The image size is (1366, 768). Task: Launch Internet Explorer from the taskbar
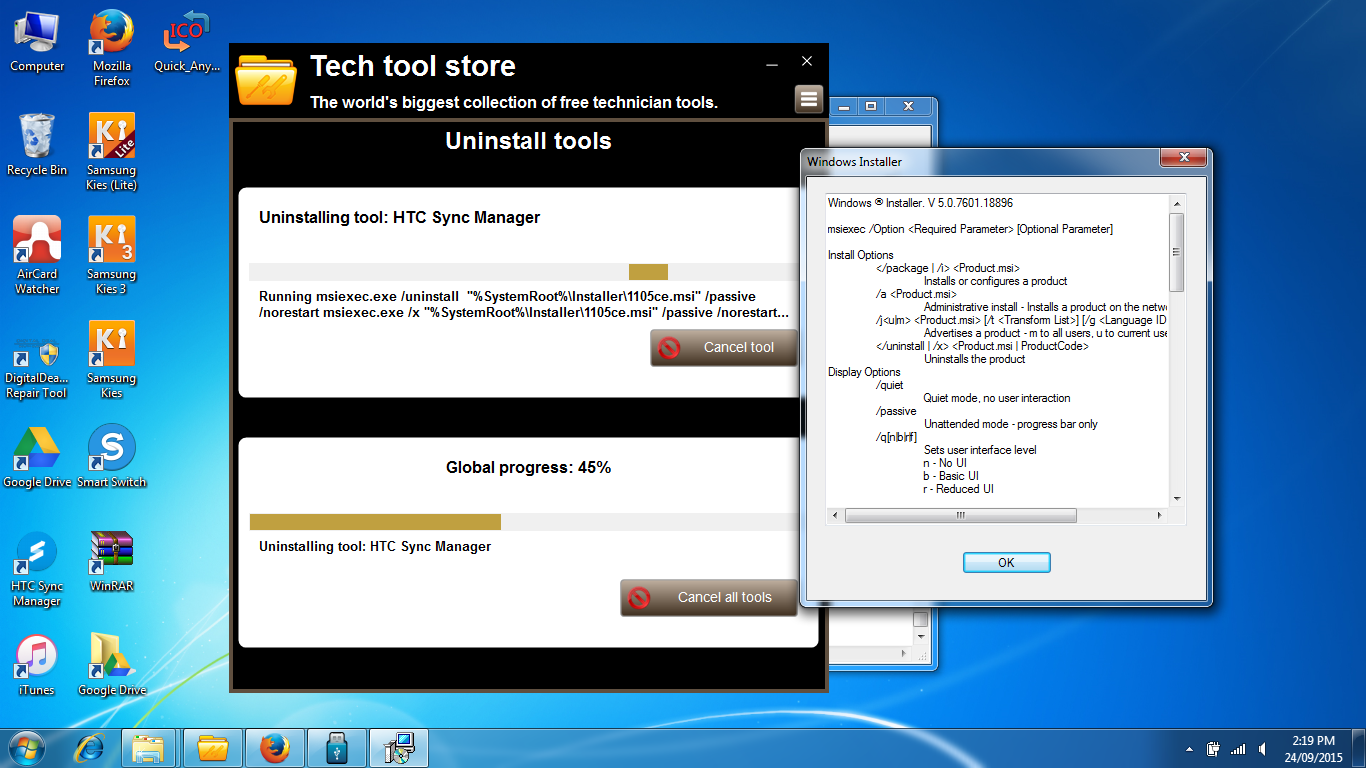(x=91, y=747)
